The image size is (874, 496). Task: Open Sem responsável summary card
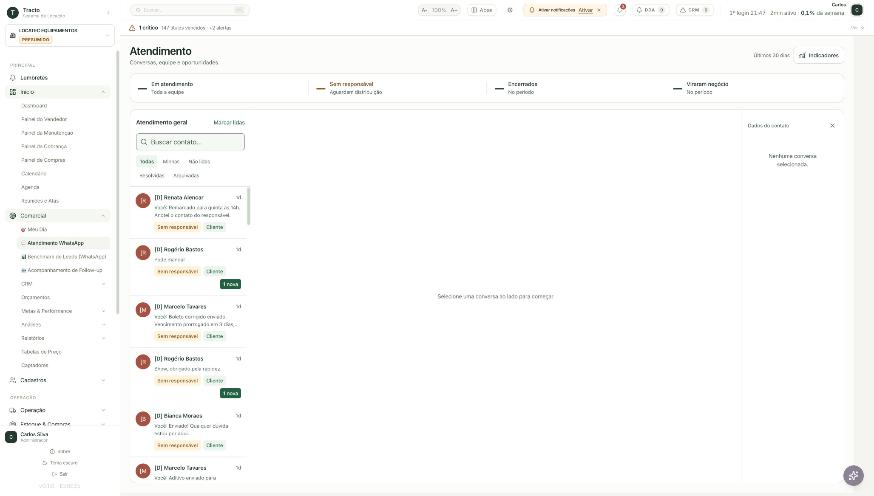[x=397, y=88]
